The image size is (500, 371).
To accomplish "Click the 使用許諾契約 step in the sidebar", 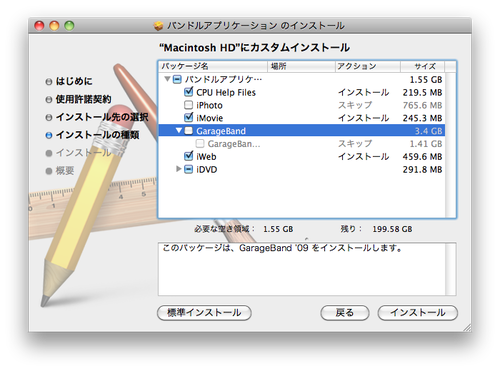I will click(83, 99).
